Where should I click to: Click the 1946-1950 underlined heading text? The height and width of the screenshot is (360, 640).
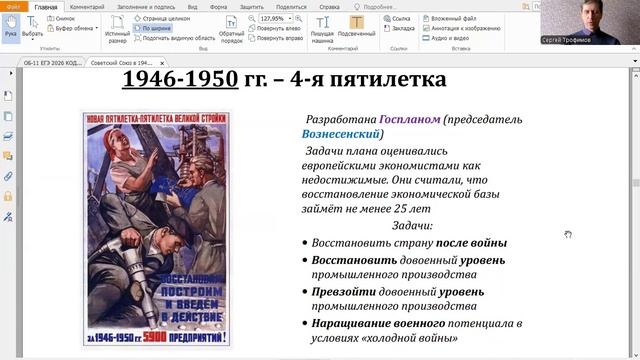click(180, 79)
